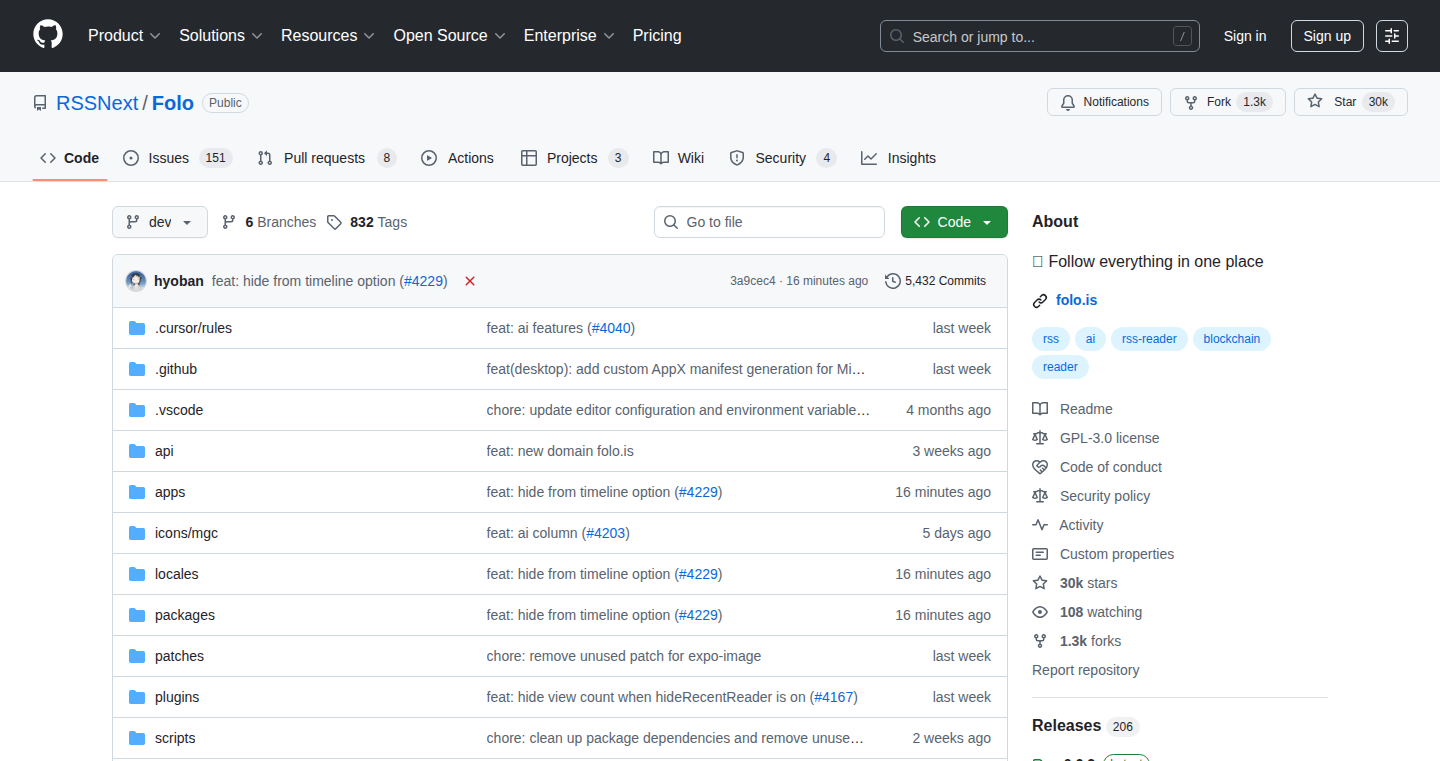Image resolution: width=1440 pixels, height=761 pixels.
Task: Open the green Code dropdown button
Action: [954, 222]
